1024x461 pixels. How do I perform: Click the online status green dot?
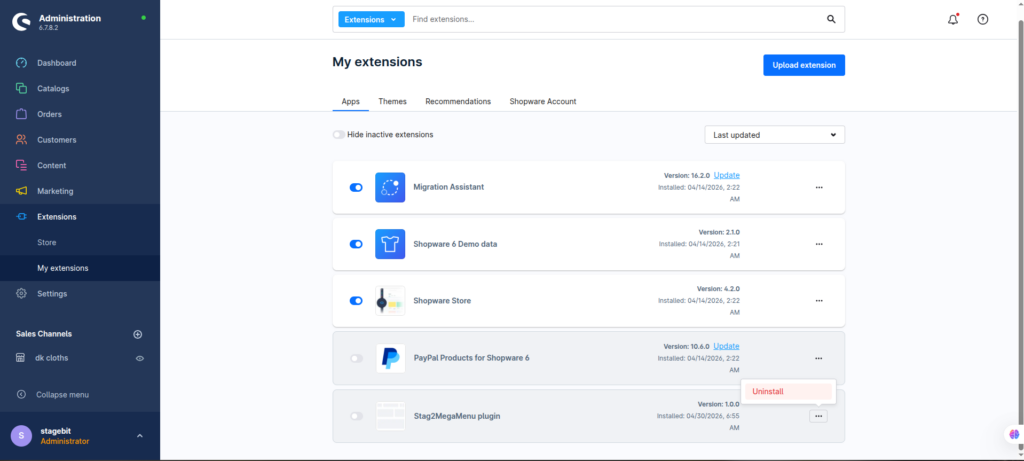[143, 18]
